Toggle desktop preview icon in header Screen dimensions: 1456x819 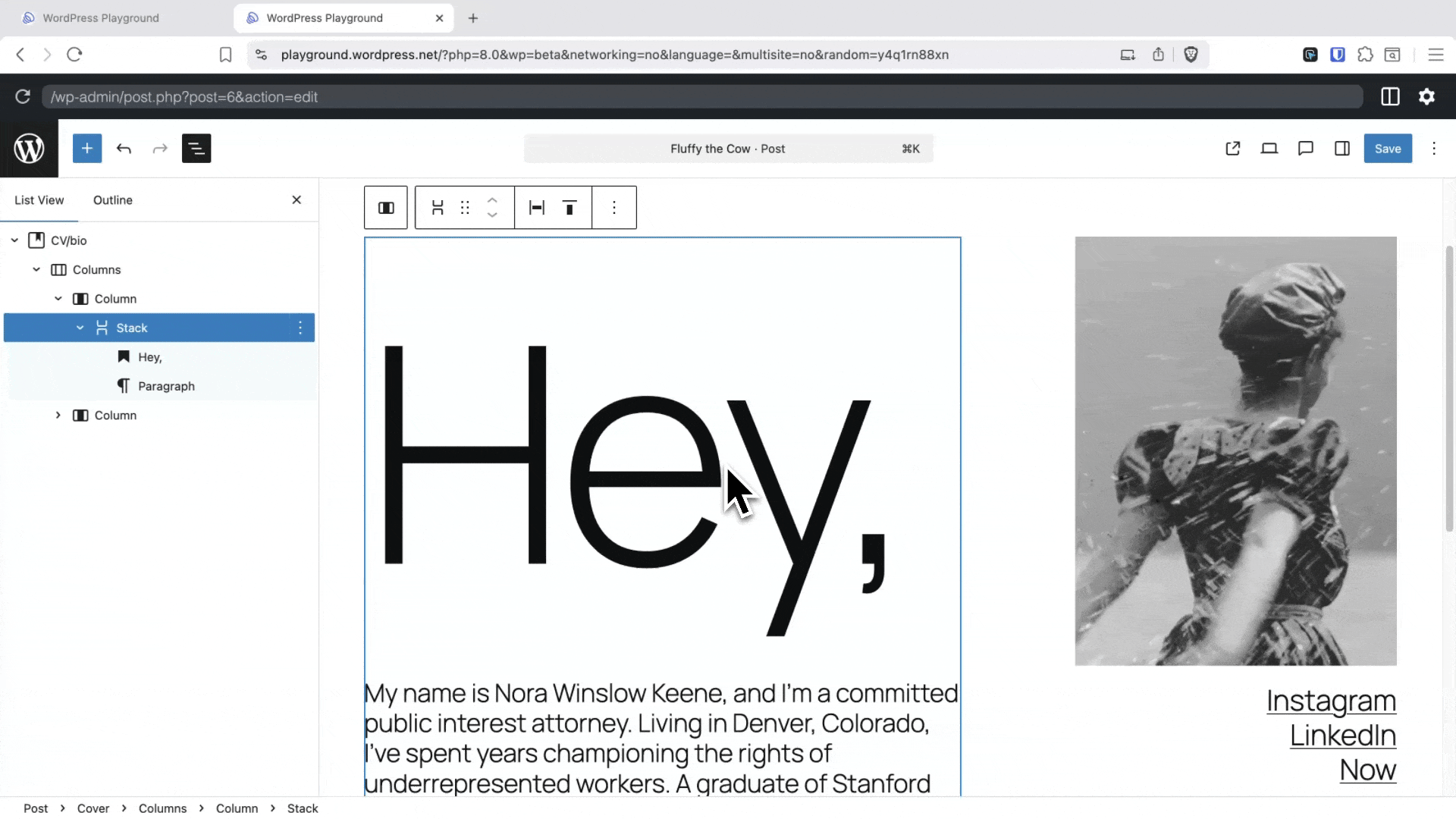(x=1270, y=149)
